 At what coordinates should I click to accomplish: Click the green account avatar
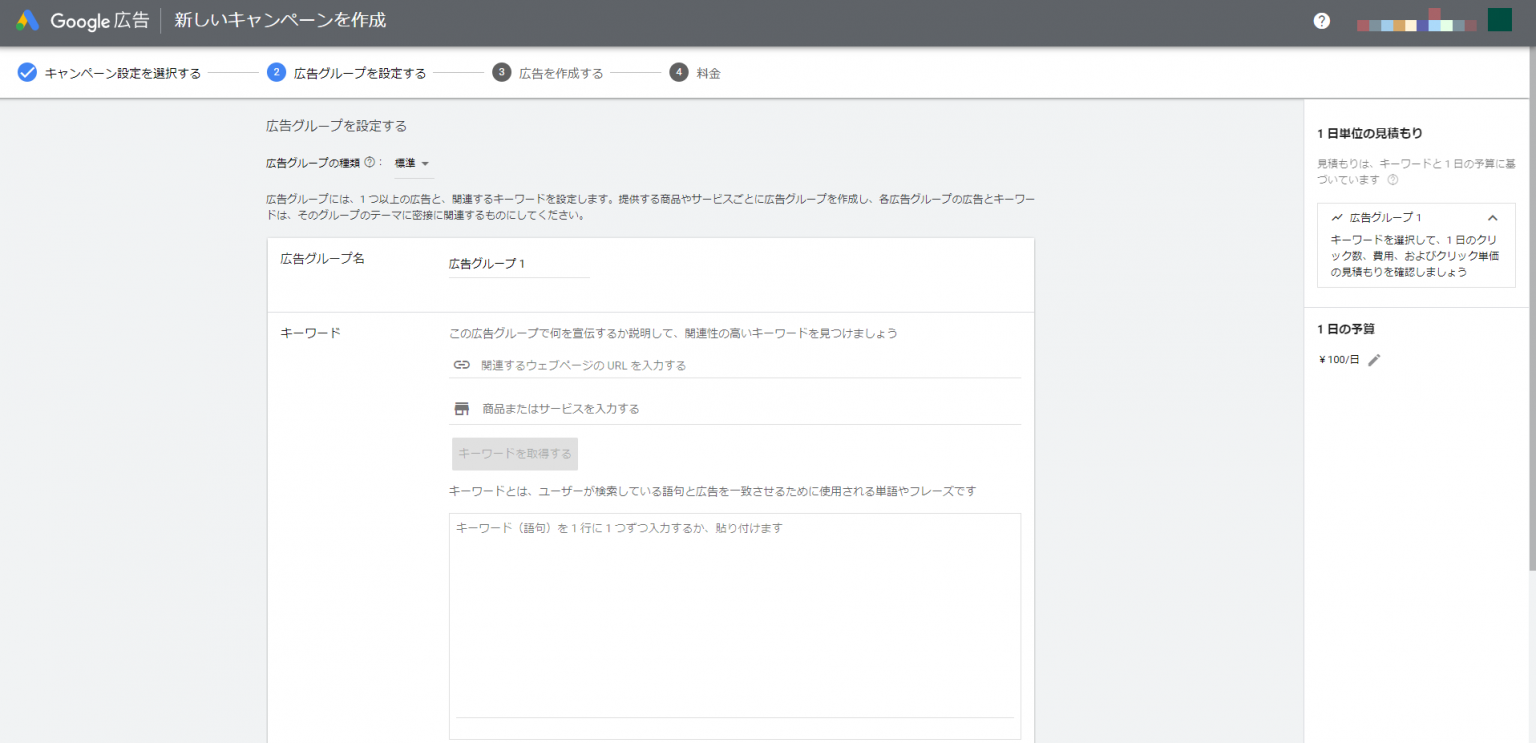coord(1499,20)
